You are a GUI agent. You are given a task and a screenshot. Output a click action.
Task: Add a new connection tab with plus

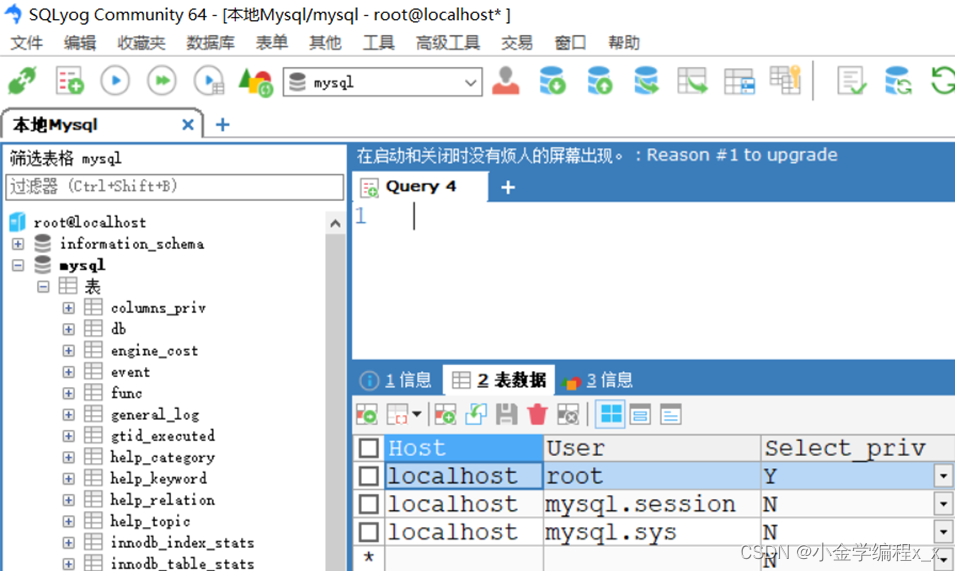[223, 125]
